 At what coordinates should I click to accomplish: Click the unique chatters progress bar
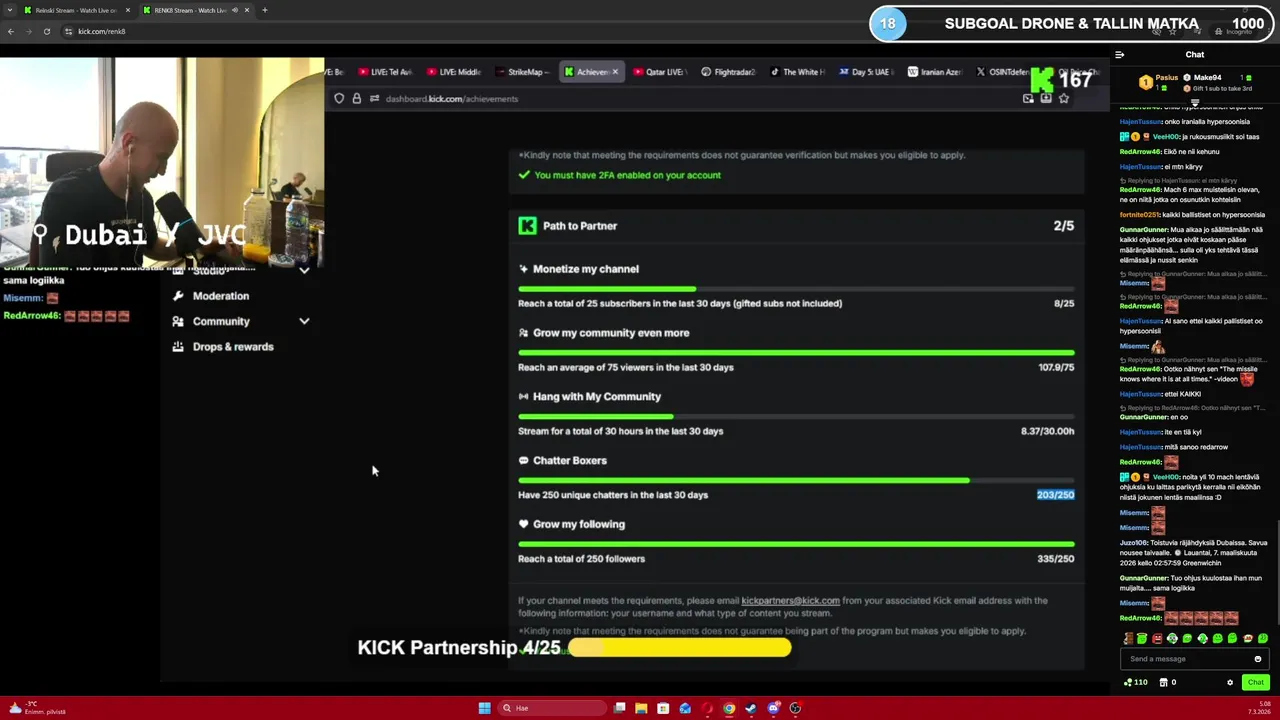[x=796, y=481]
